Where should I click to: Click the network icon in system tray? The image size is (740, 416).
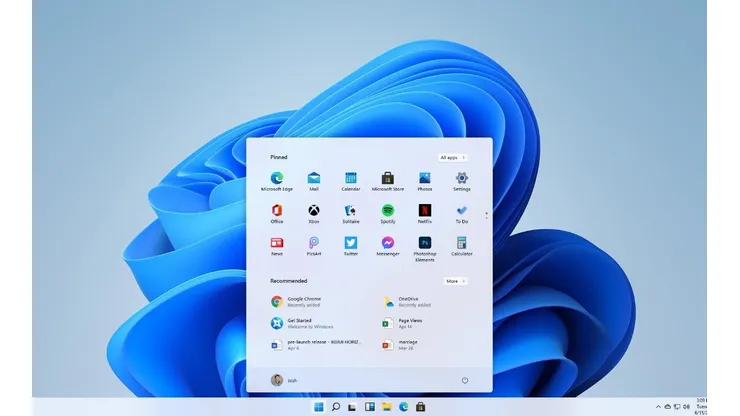click(677, 407)
